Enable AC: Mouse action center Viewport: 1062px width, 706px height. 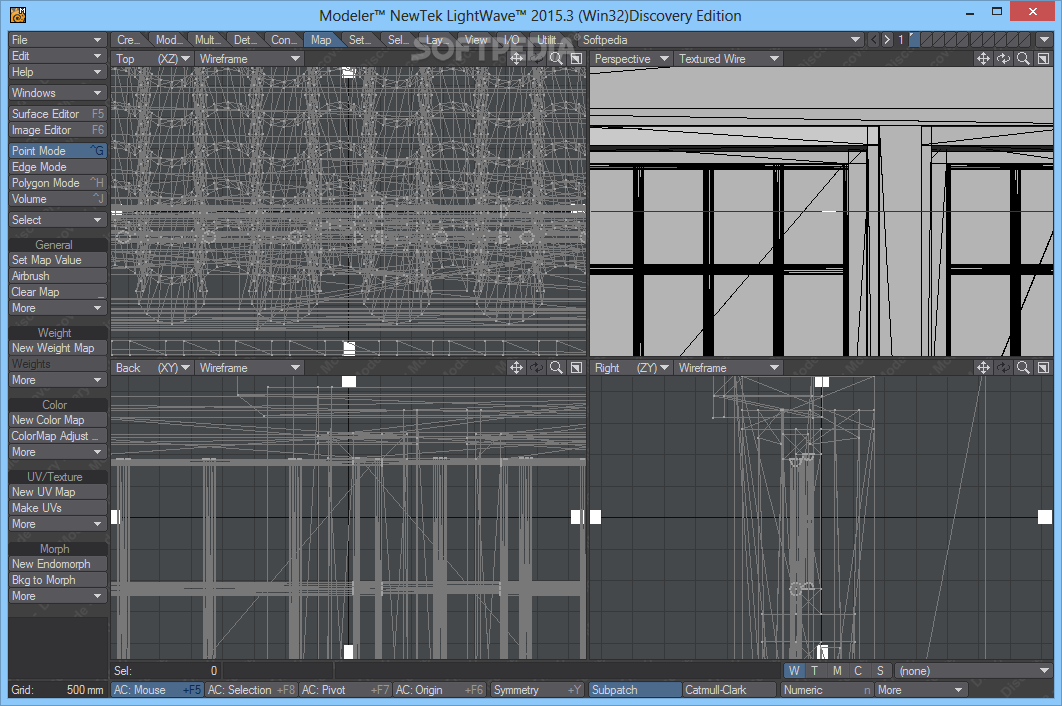(x=157, y=690)
